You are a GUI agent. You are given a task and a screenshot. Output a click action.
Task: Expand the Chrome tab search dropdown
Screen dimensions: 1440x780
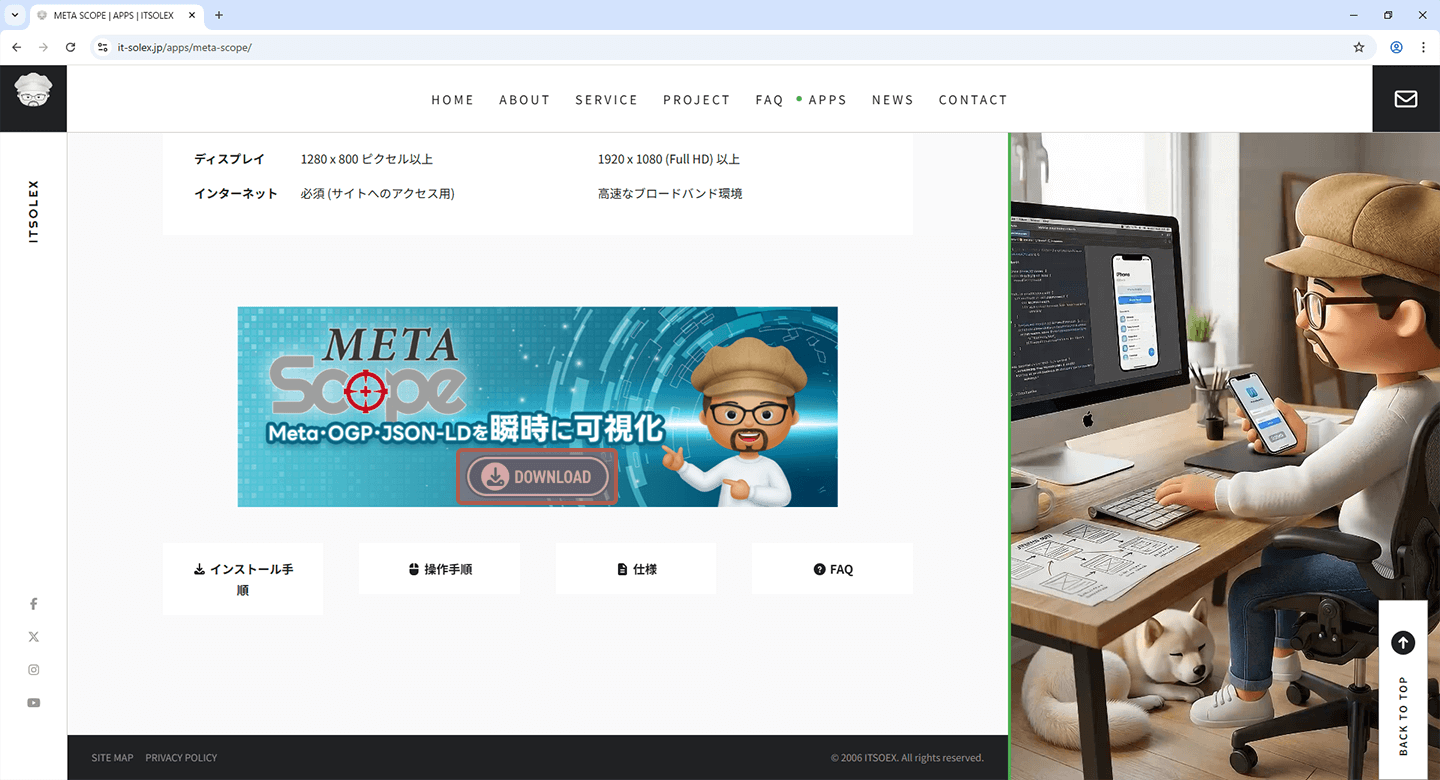pyautogui.click(x=15, y=15)
